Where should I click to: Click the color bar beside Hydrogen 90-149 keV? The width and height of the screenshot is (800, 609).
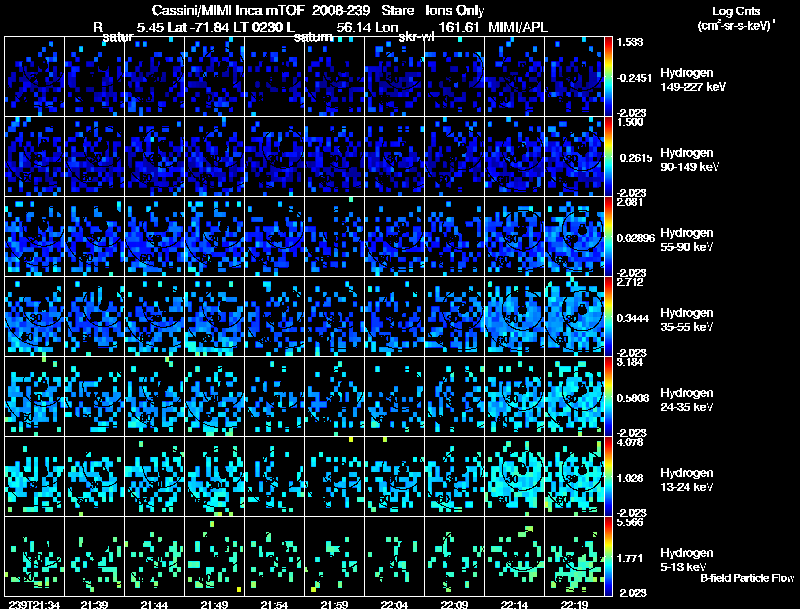608,157
